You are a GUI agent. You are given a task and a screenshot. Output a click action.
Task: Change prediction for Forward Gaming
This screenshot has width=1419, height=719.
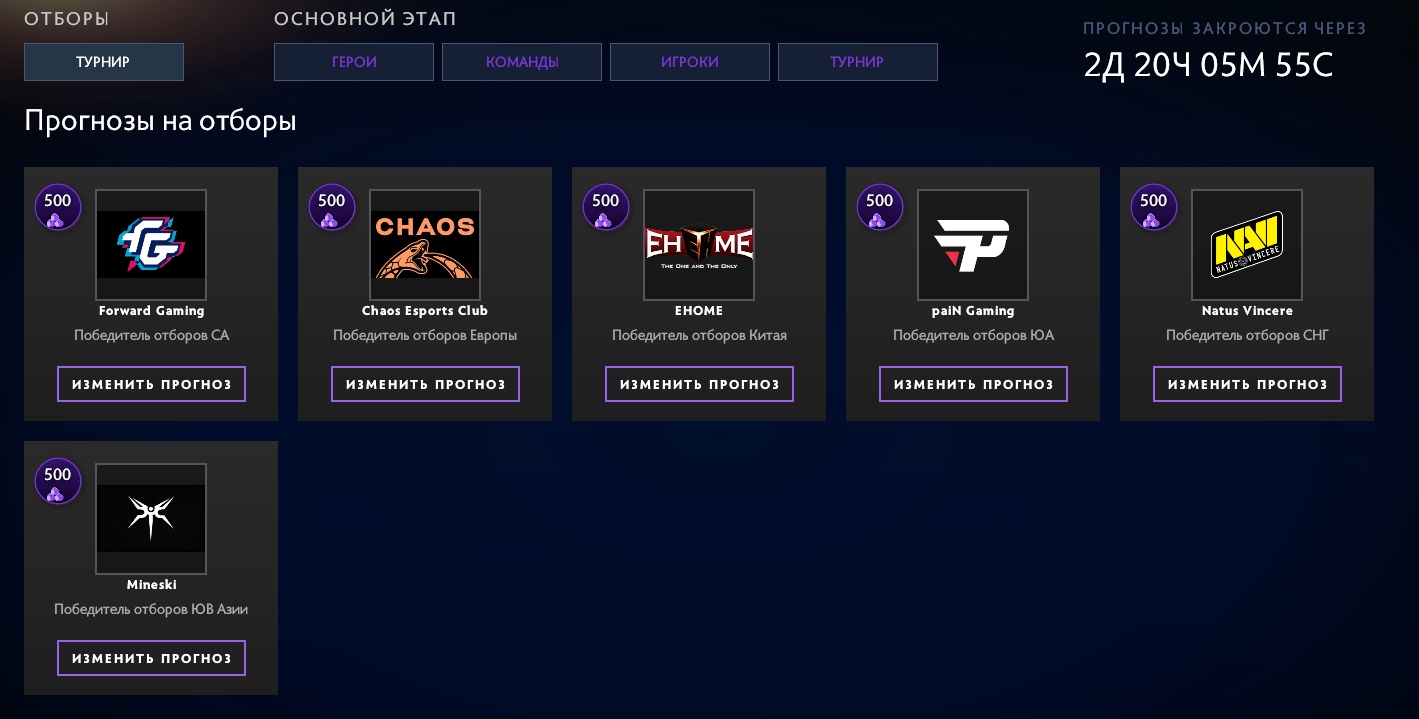tap(151, 384)
